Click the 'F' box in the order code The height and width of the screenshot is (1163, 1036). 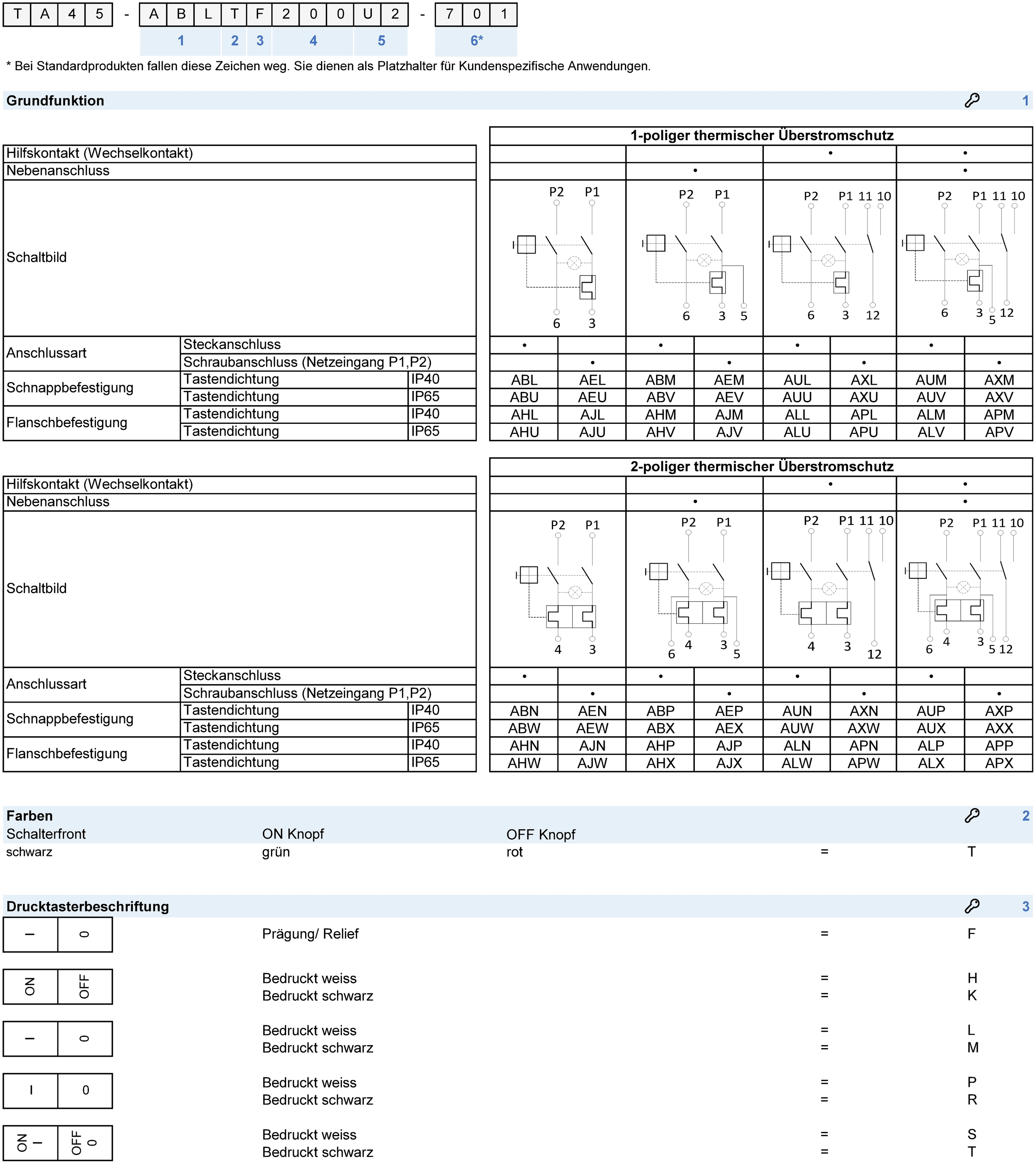260,14
